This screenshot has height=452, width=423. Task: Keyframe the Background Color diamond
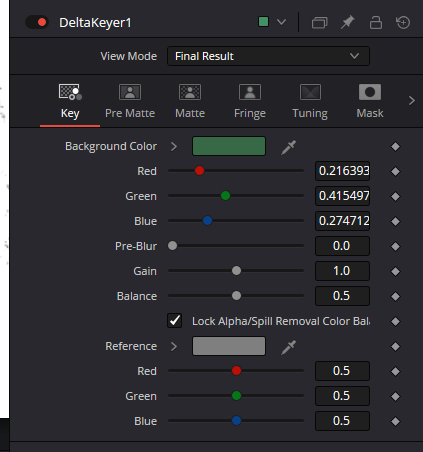395,146
